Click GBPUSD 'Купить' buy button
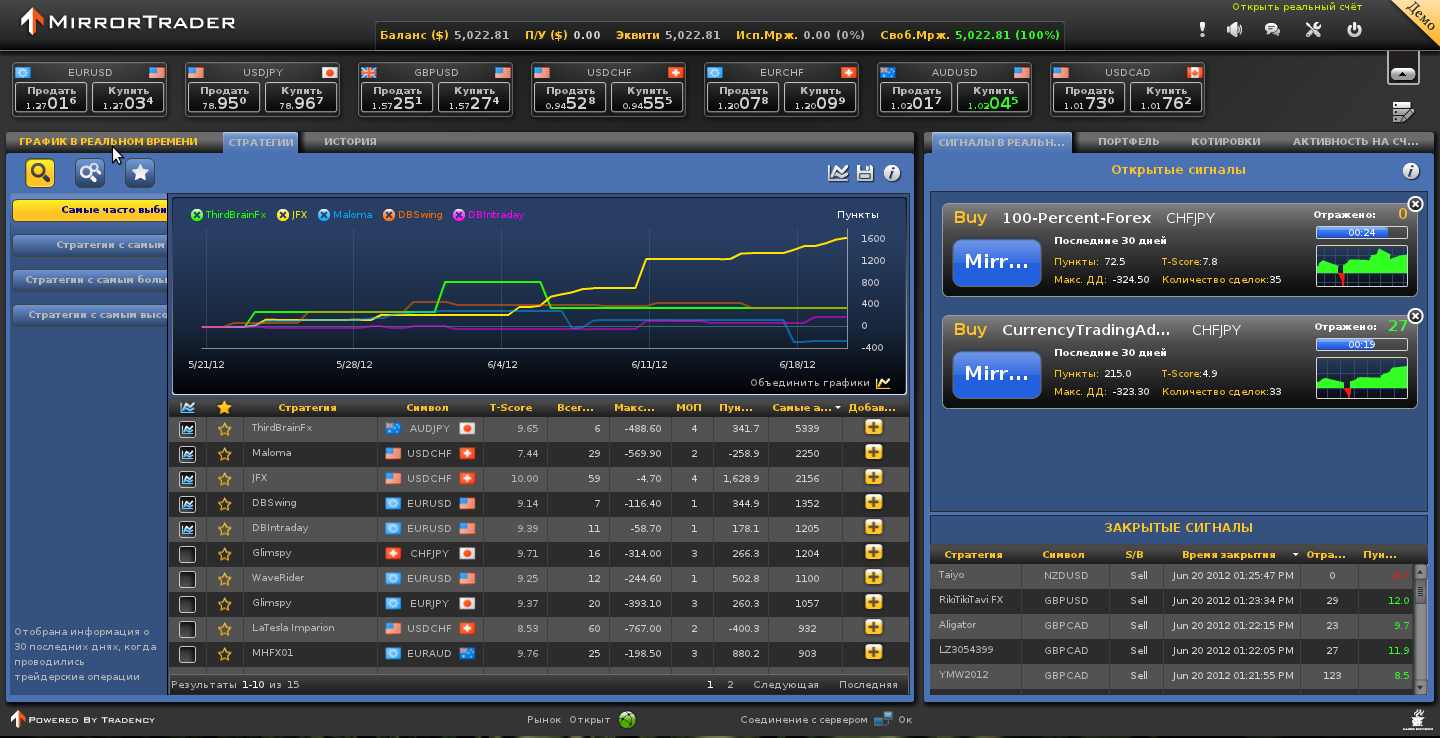Screen dimensions: 1440x738 [x=474, y=97]
